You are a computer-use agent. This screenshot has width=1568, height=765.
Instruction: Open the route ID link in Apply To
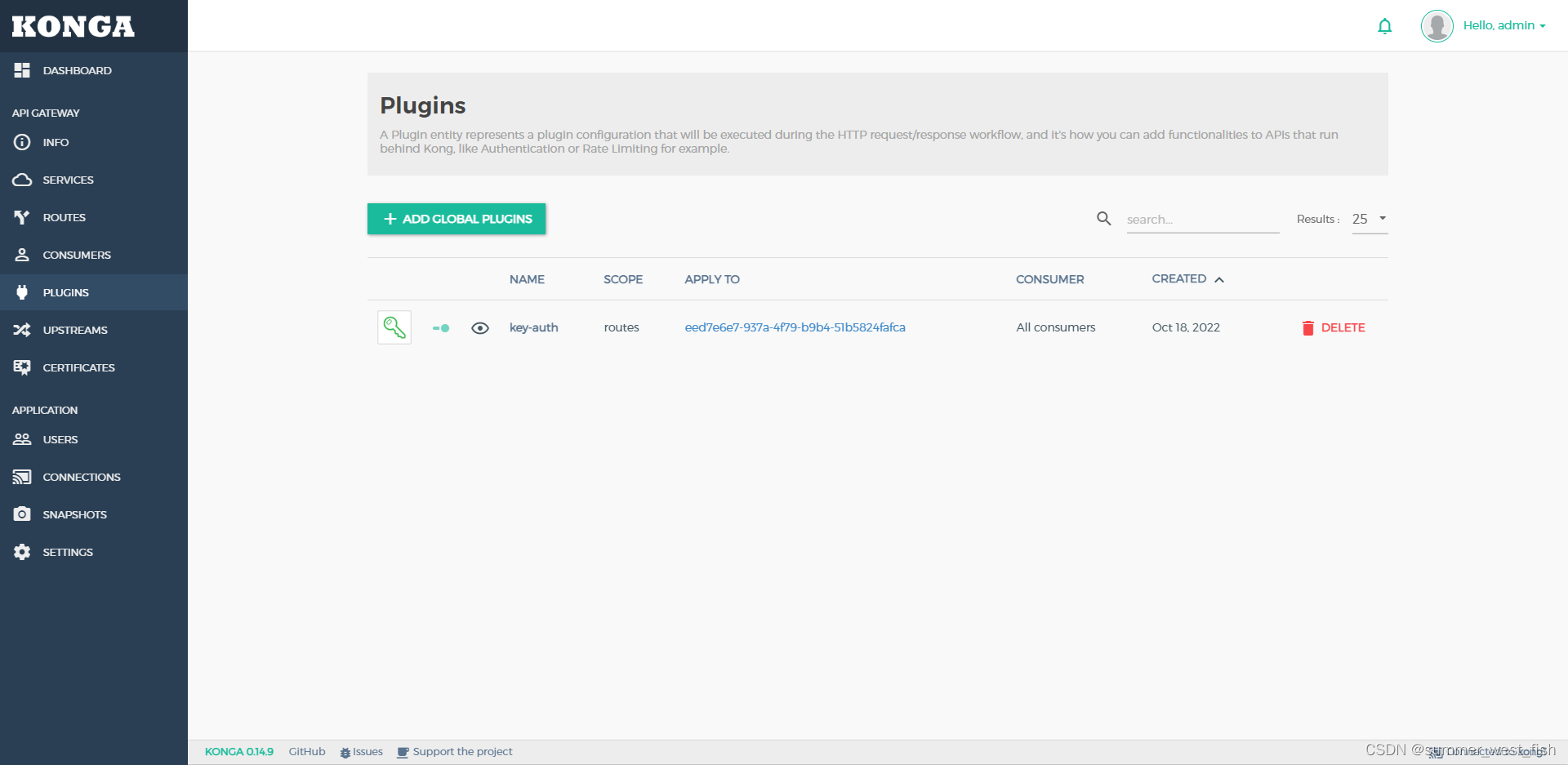795,327
